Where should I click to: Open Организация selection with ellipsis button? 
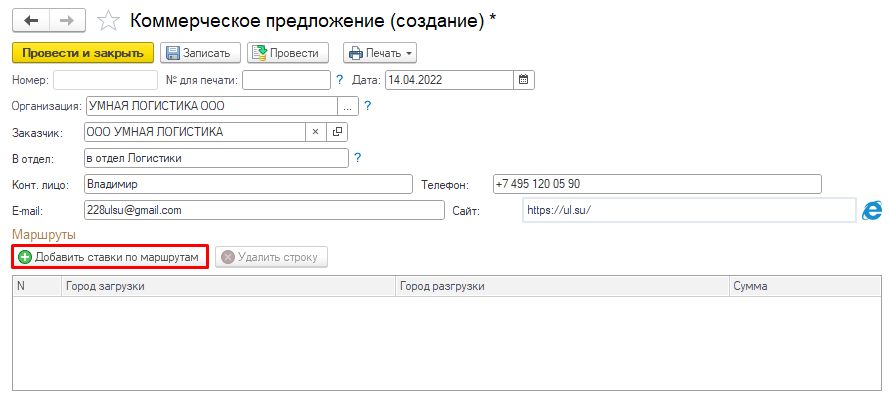348,106
